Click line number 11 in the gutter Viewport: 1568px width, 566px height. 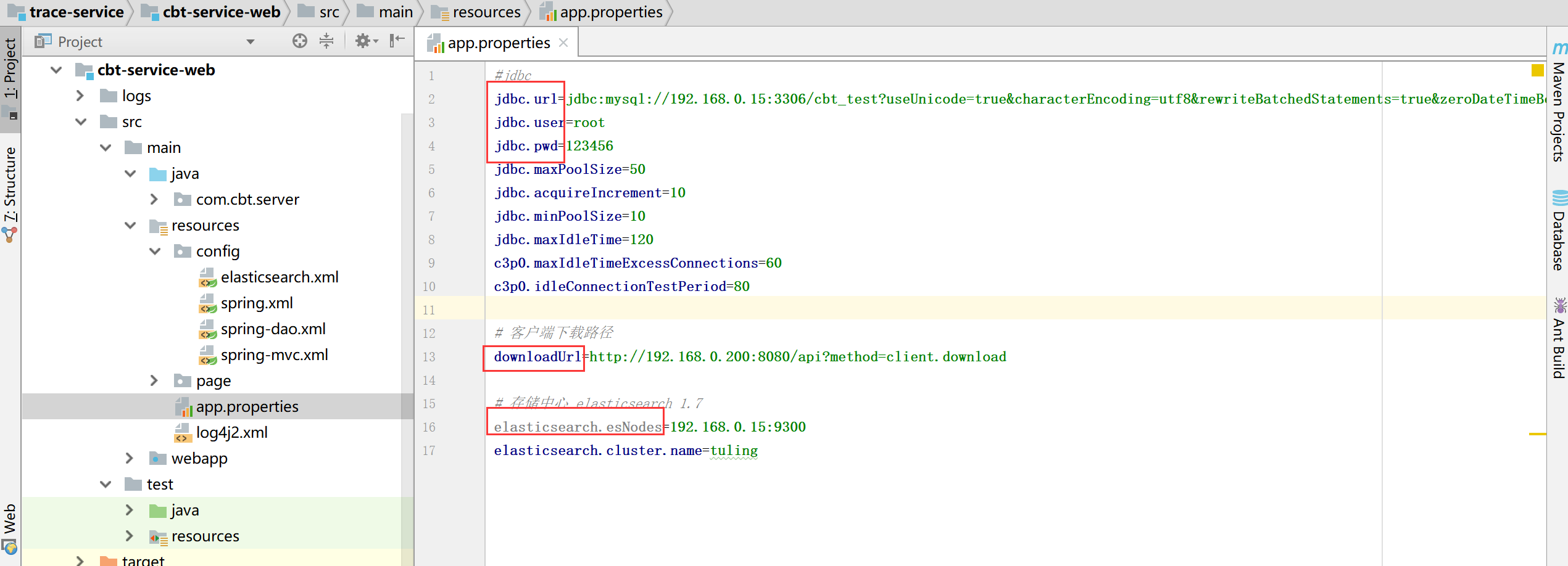429,310
